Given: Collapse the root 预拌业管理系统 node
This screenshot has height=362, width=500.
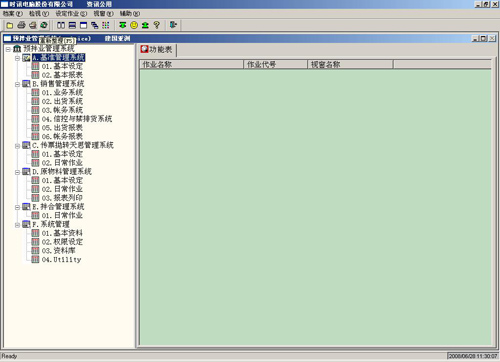Looking at the screenshot, I should 8,49.
